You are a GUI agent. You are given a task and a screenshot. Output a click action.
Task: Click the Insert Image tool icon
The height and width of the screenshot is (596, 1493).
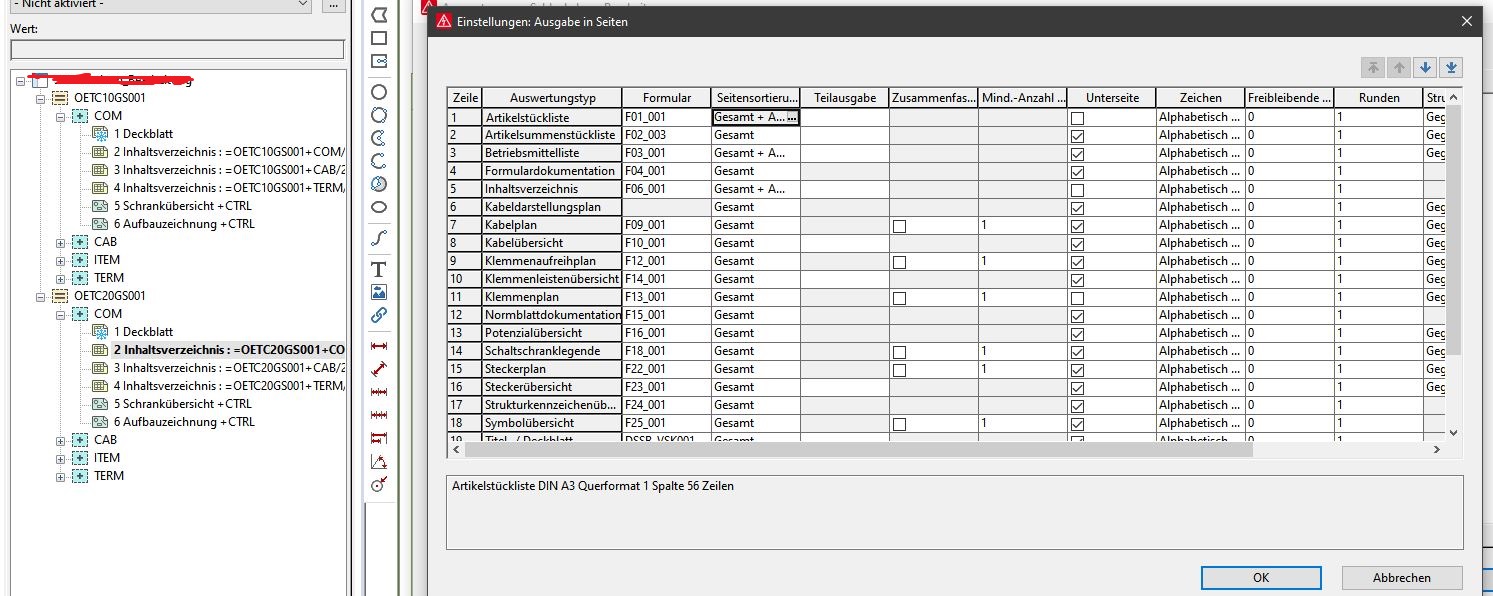379,292
